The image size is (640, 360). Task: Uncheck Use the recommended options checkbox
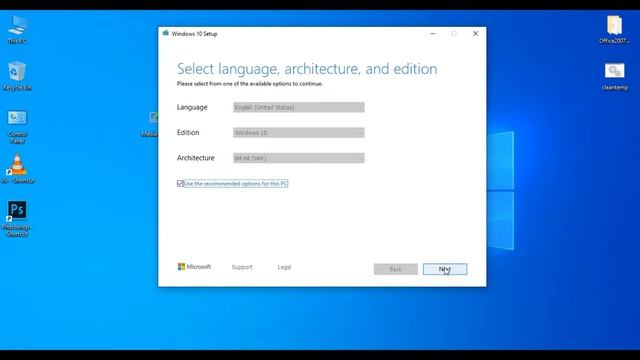(x=180, y=184)
